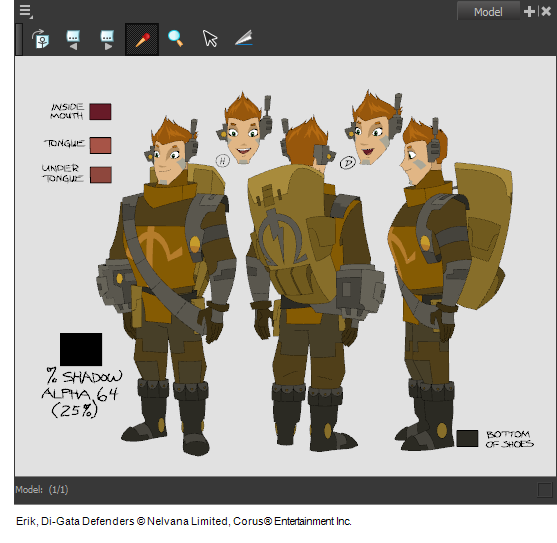Click the Model (1/1) status label
Image resolution: width=557 pixels, height=543 pixels.
(x=42, y=490)
